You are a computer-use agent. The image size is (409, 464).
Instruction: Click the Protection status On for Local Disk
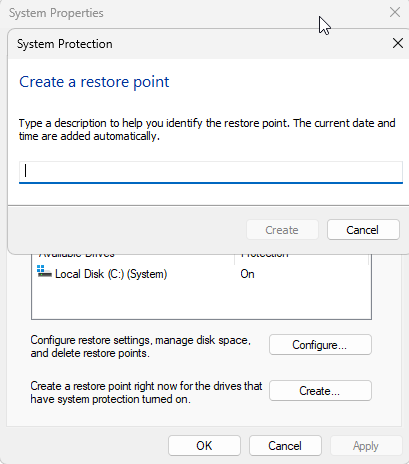pyautogui.click(x=247, y=274)
